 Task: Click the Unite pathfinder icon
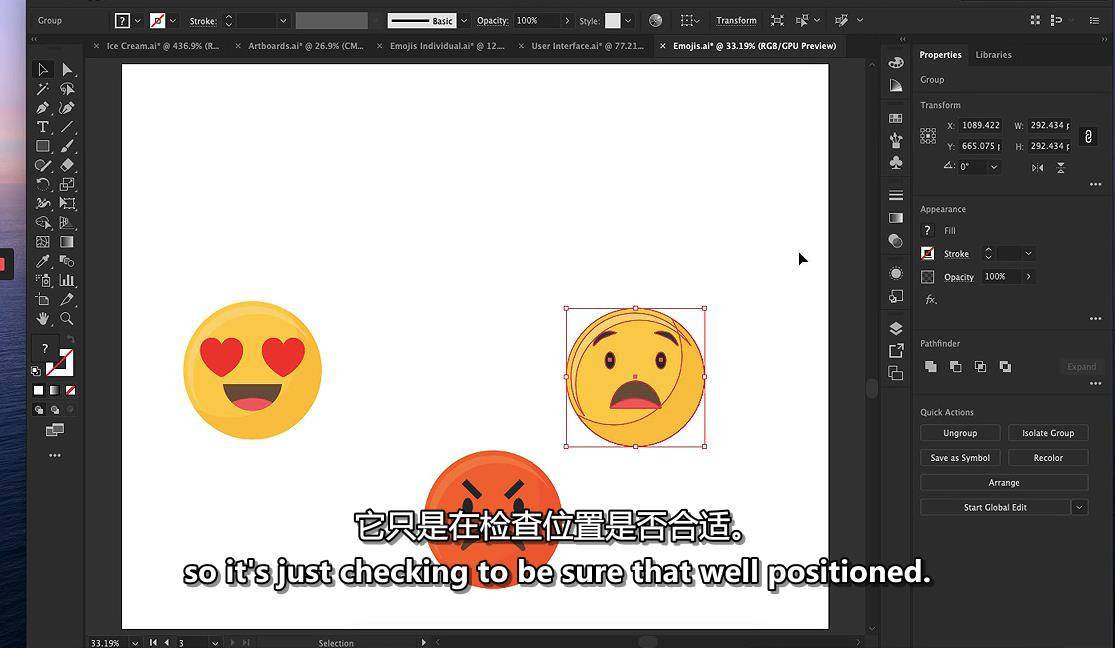click(x=931, y=367)
